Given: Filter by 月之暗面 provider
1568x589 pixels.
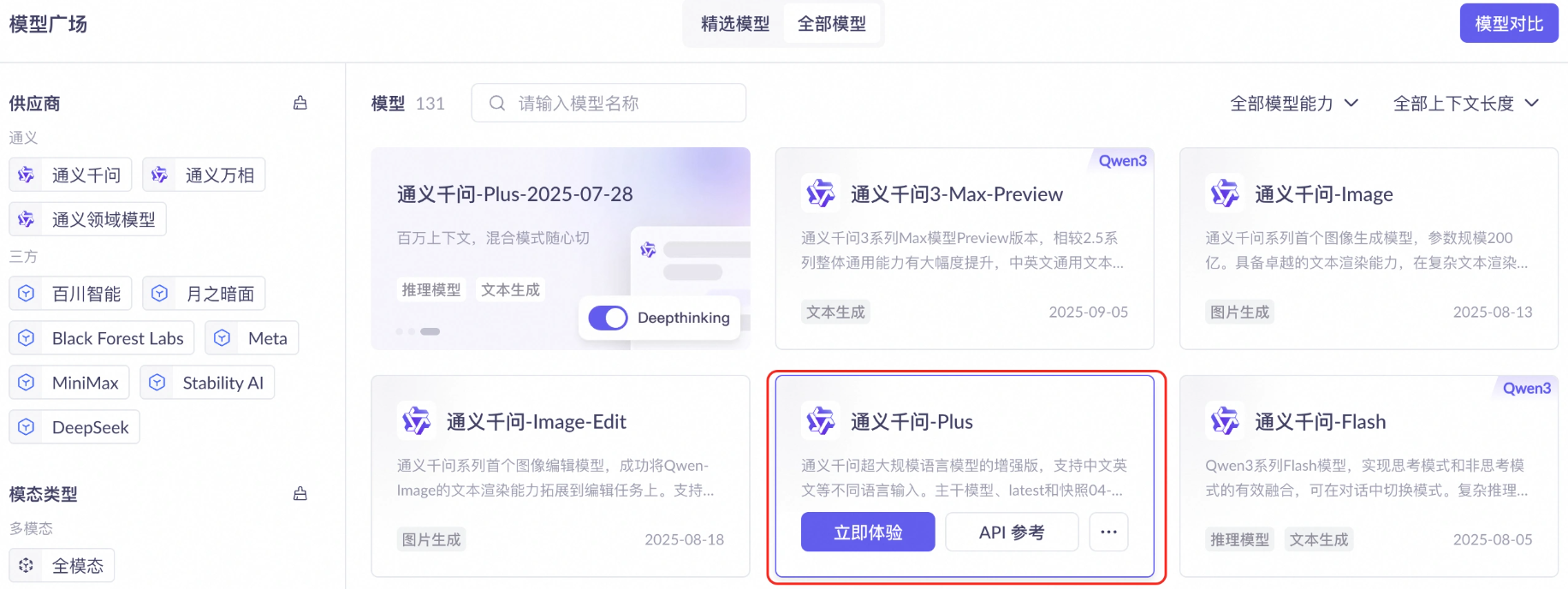Looking at the screenshot, I should 204,294.
